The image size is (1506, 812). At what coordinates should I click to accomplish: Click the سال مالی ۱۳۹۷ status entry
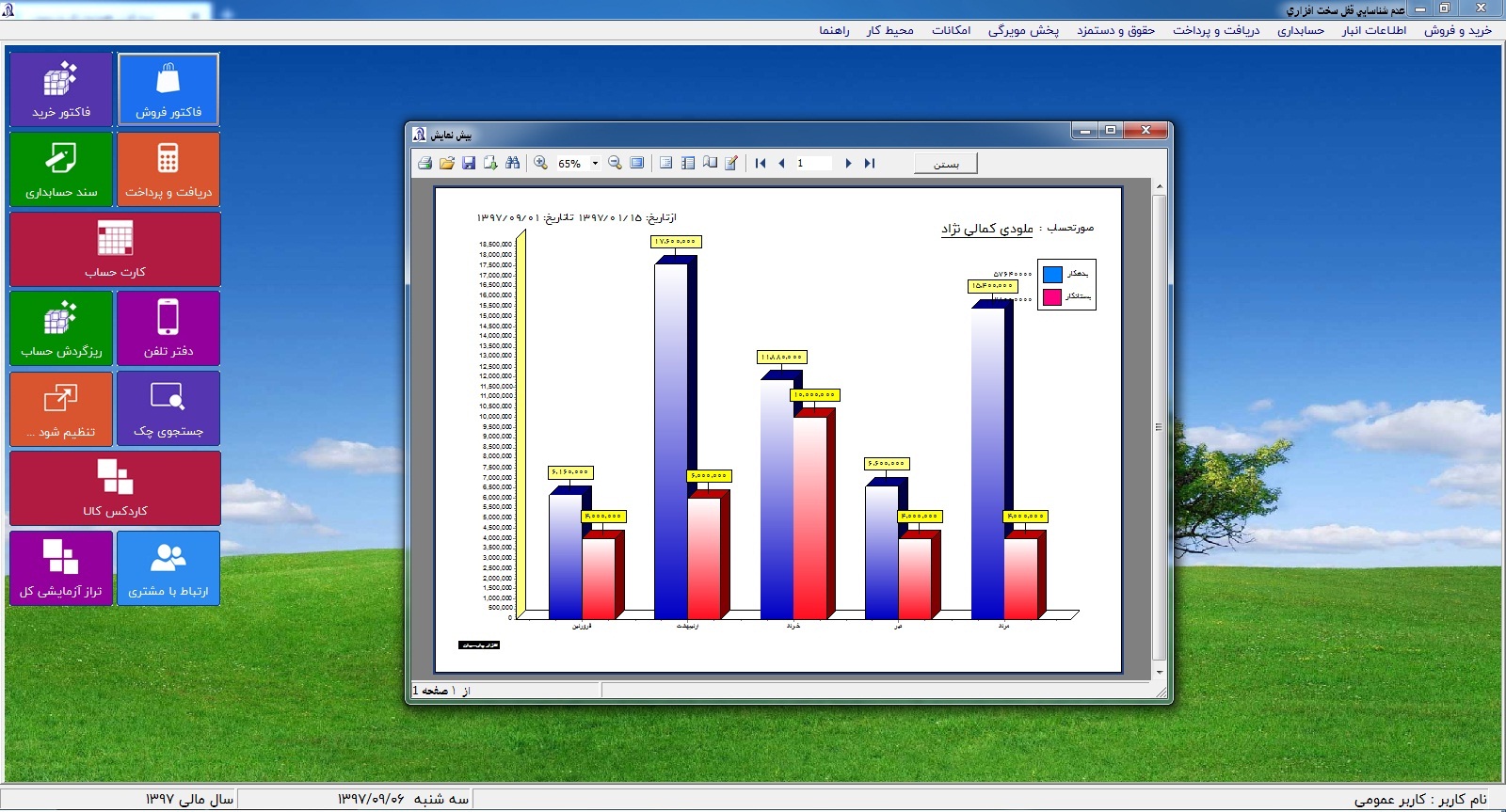tap(189, 799)
